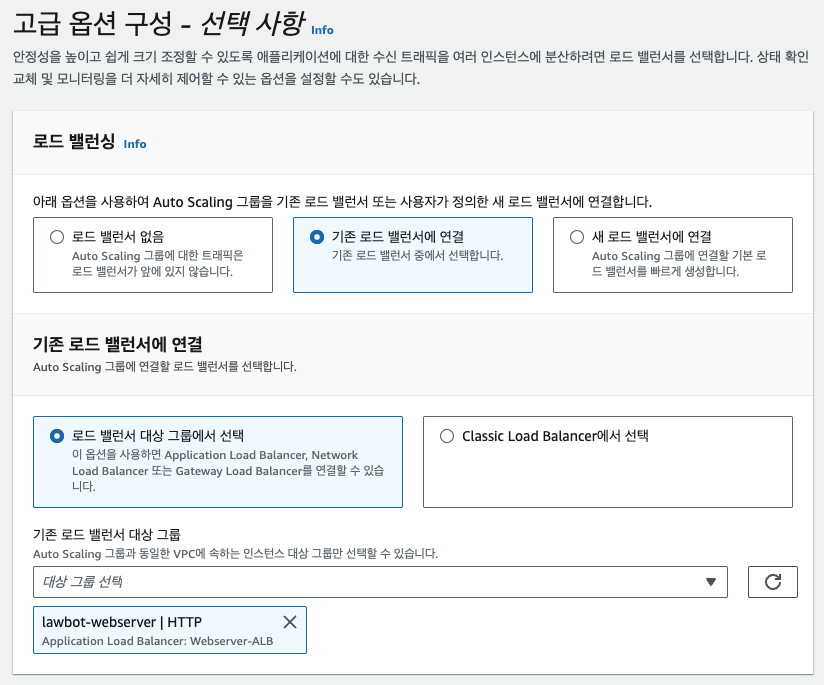Click the refresh target groups icon button
Viewport: 824px width, 685px height.
(772, 582)
